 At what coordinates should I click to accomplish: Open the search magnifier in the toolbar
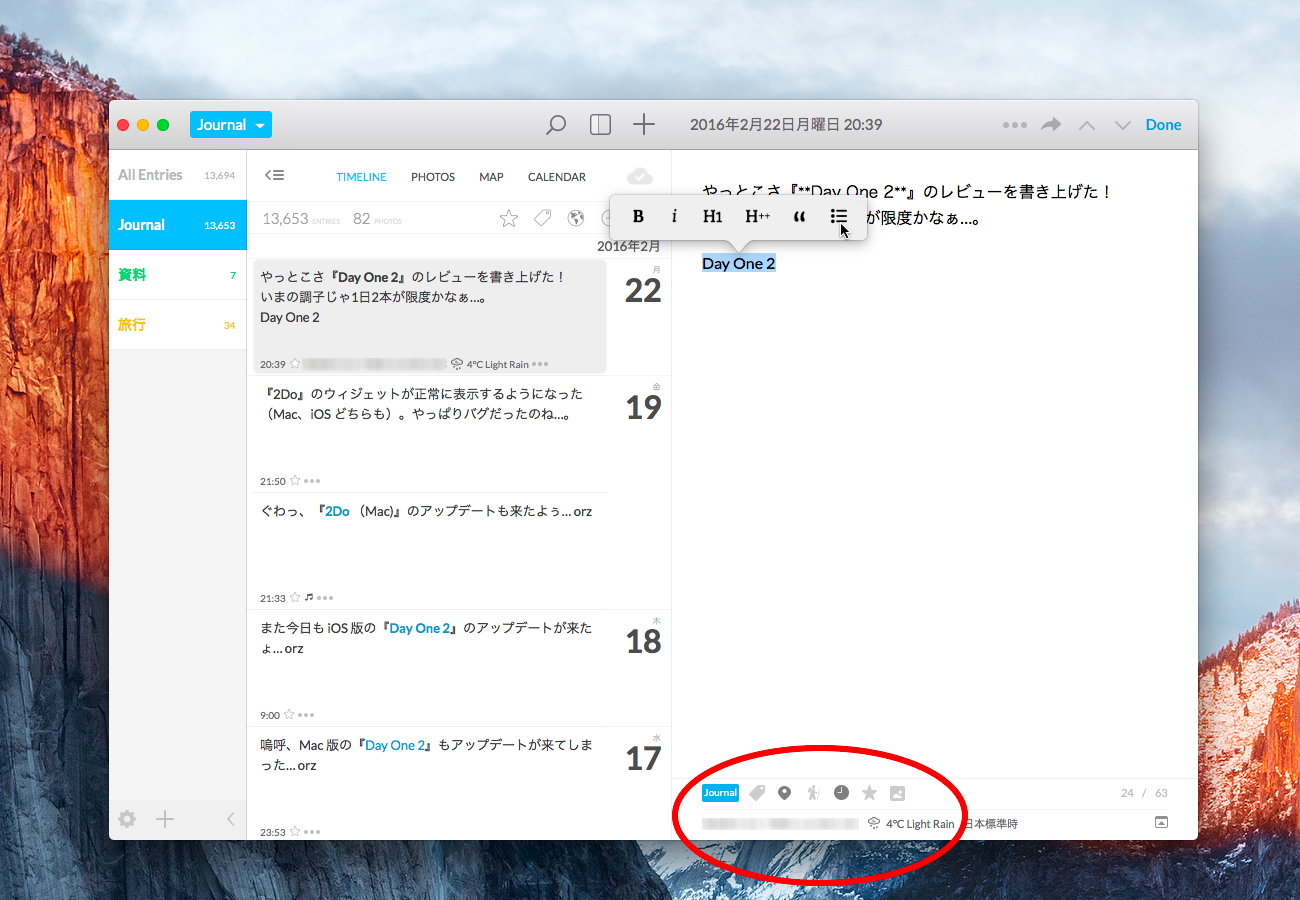(556, 125)
